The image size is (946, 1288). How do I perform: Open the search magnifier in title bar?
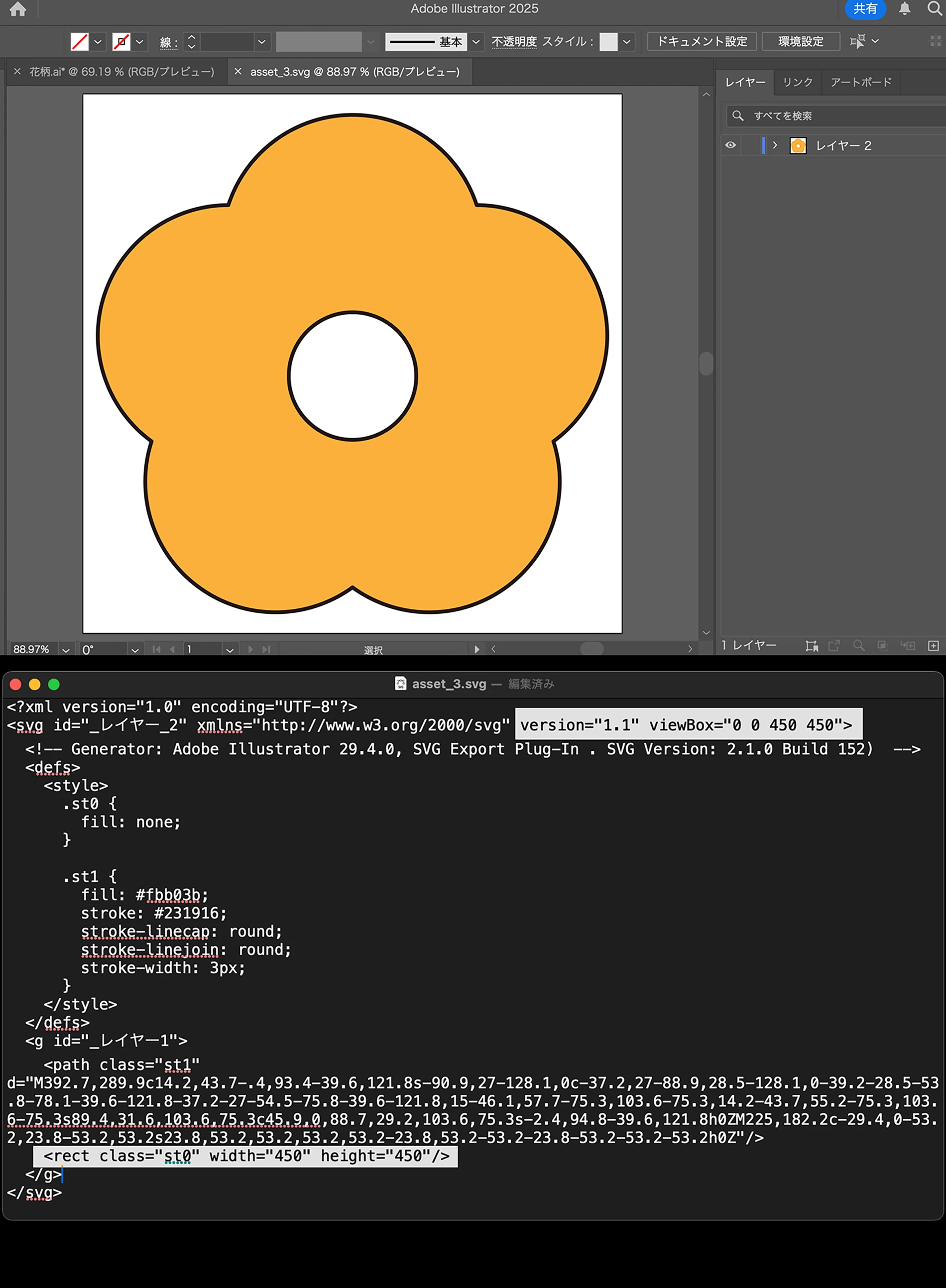(x=935, y=8)
